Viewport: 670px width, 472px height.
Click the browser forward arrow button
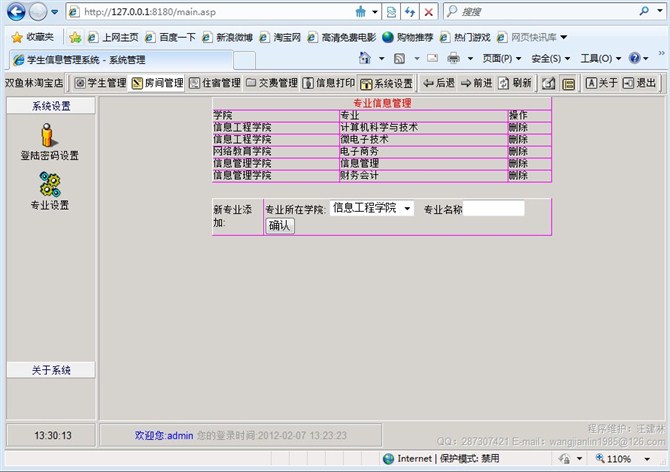[38, 12]
